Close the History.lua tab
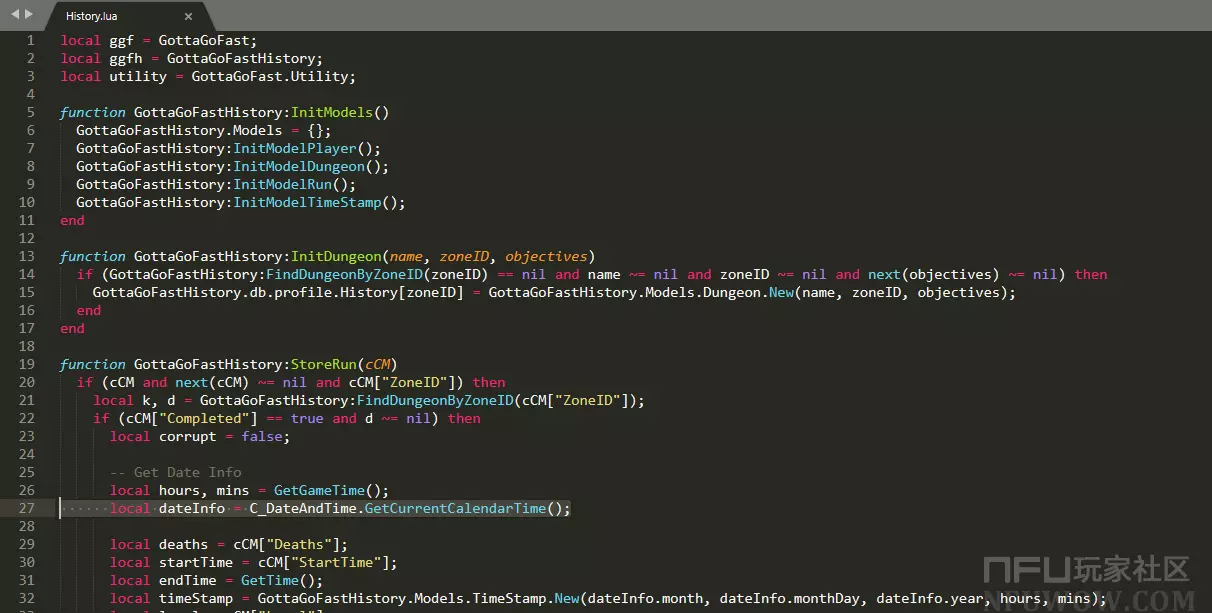1212x613 pixels. [x=188, y=16]
